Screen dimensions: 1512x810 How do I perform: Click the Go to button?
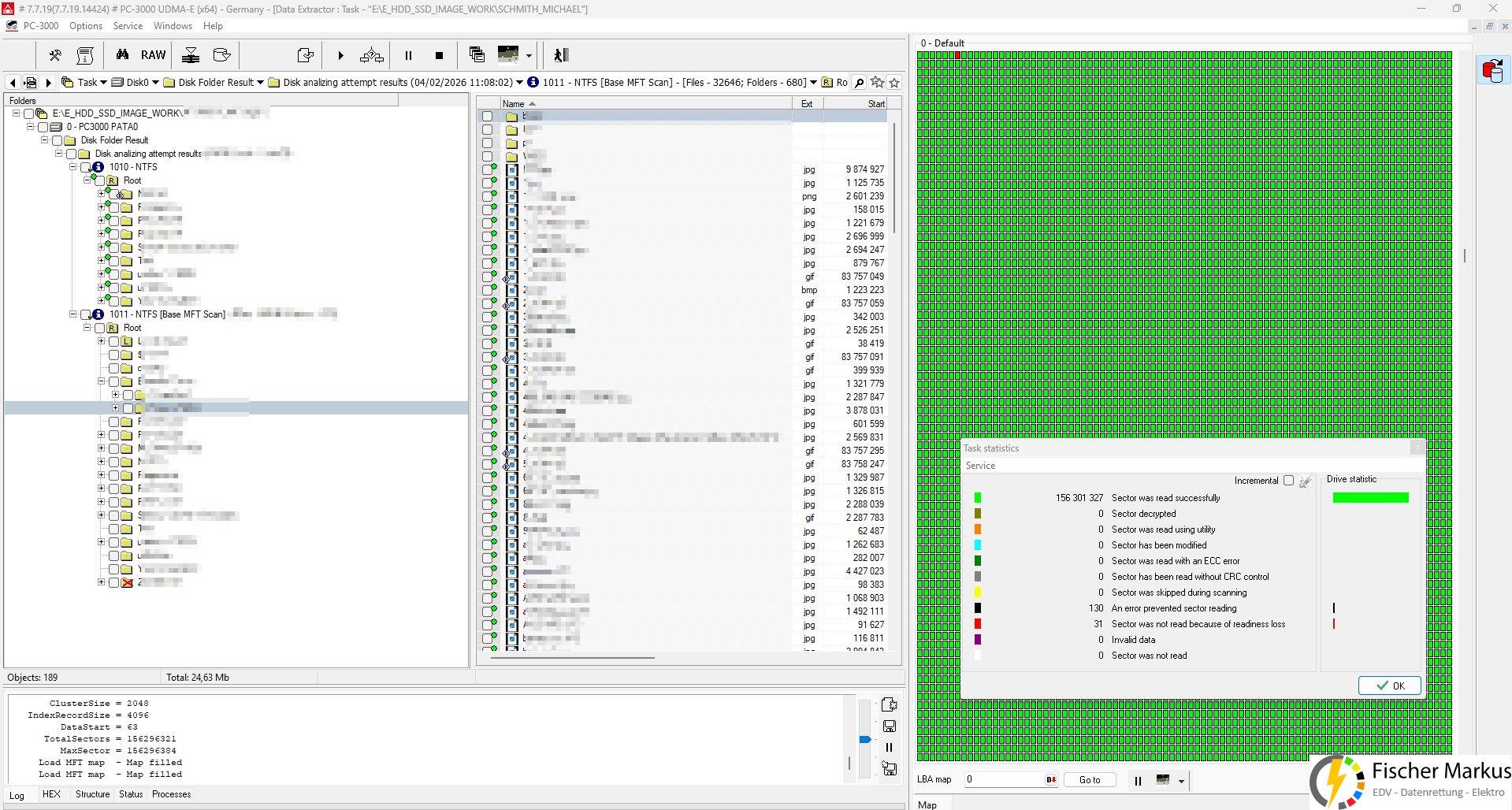(1090, 780)
